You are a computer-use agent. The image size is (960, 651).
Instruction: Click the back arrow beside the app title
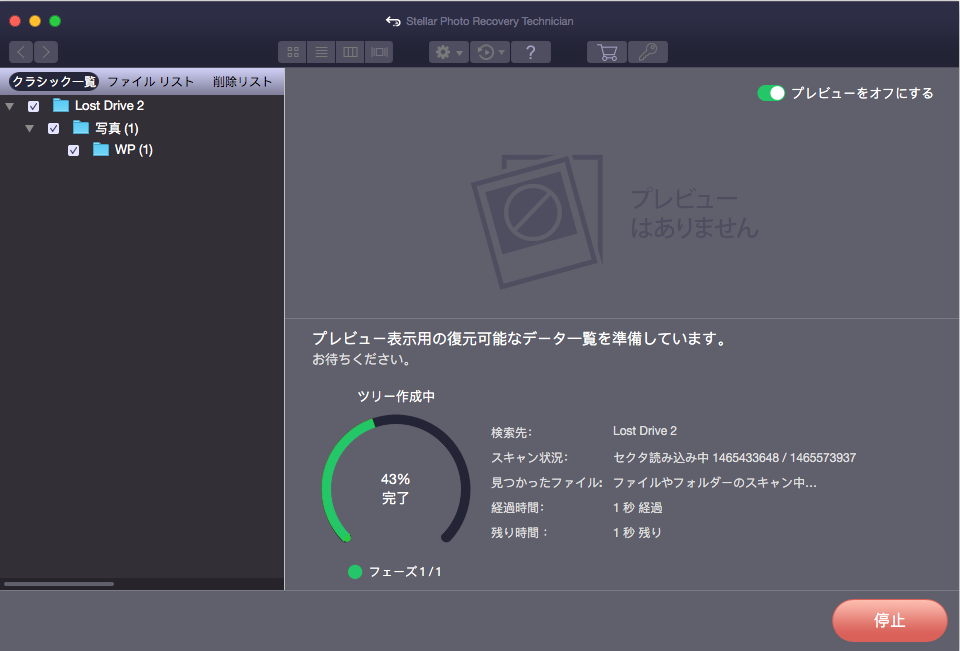click(x=392, y=21)
